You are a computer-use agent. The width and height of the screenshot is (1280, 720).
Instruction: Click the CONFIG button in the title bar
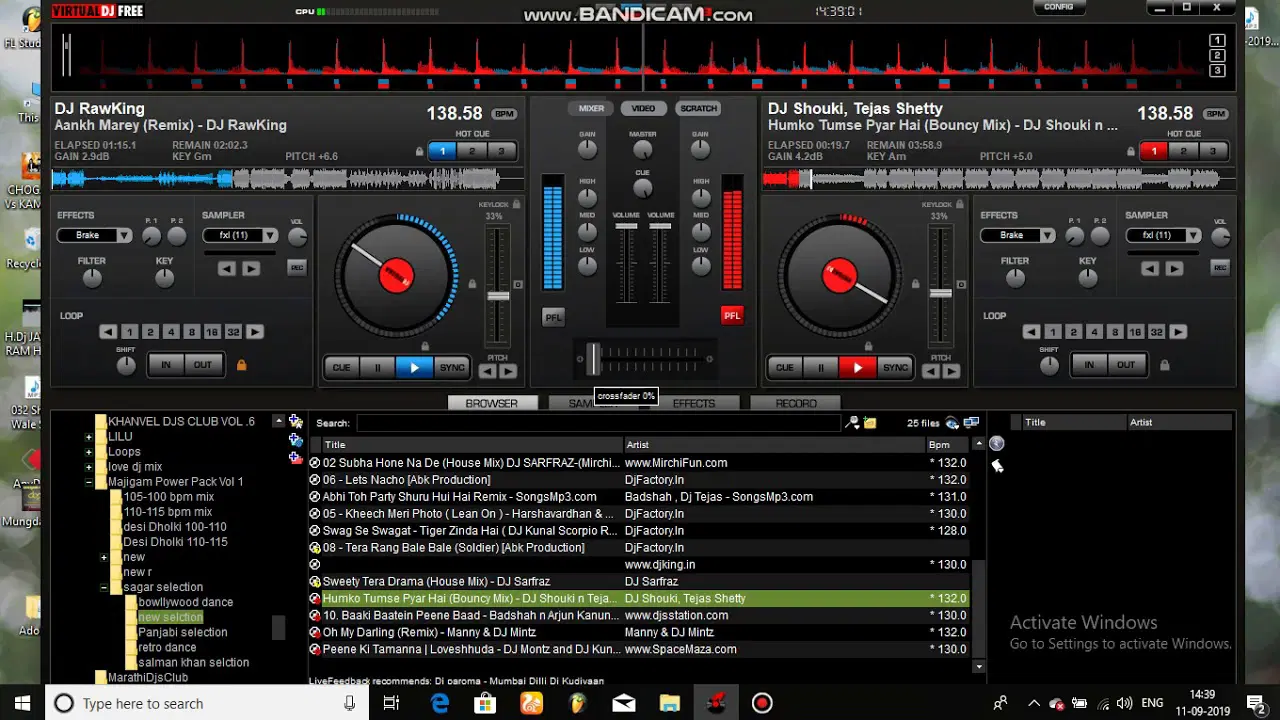click(1058, 7)
